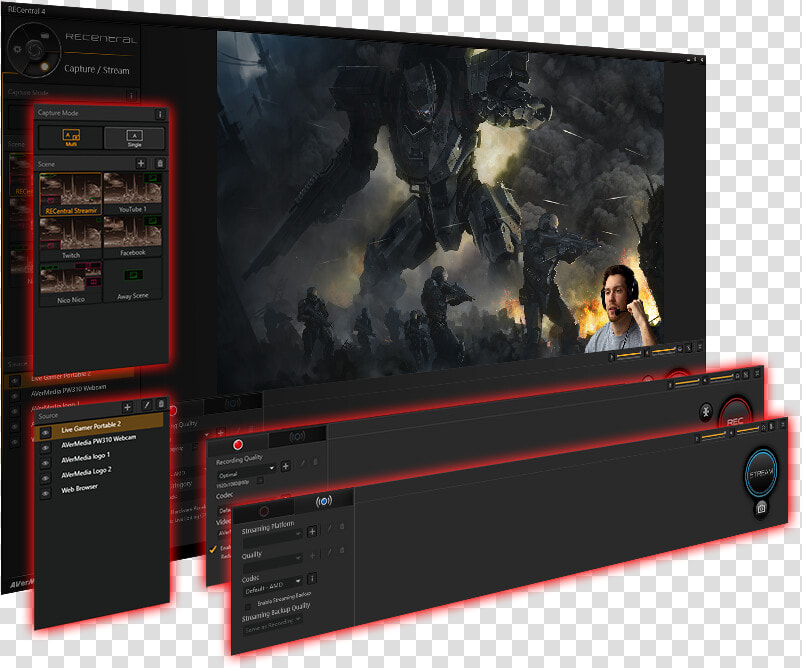802x668 pixels.
Task: Open settings gear in top-left mode wheel
Action: click(x=17, y=49)
